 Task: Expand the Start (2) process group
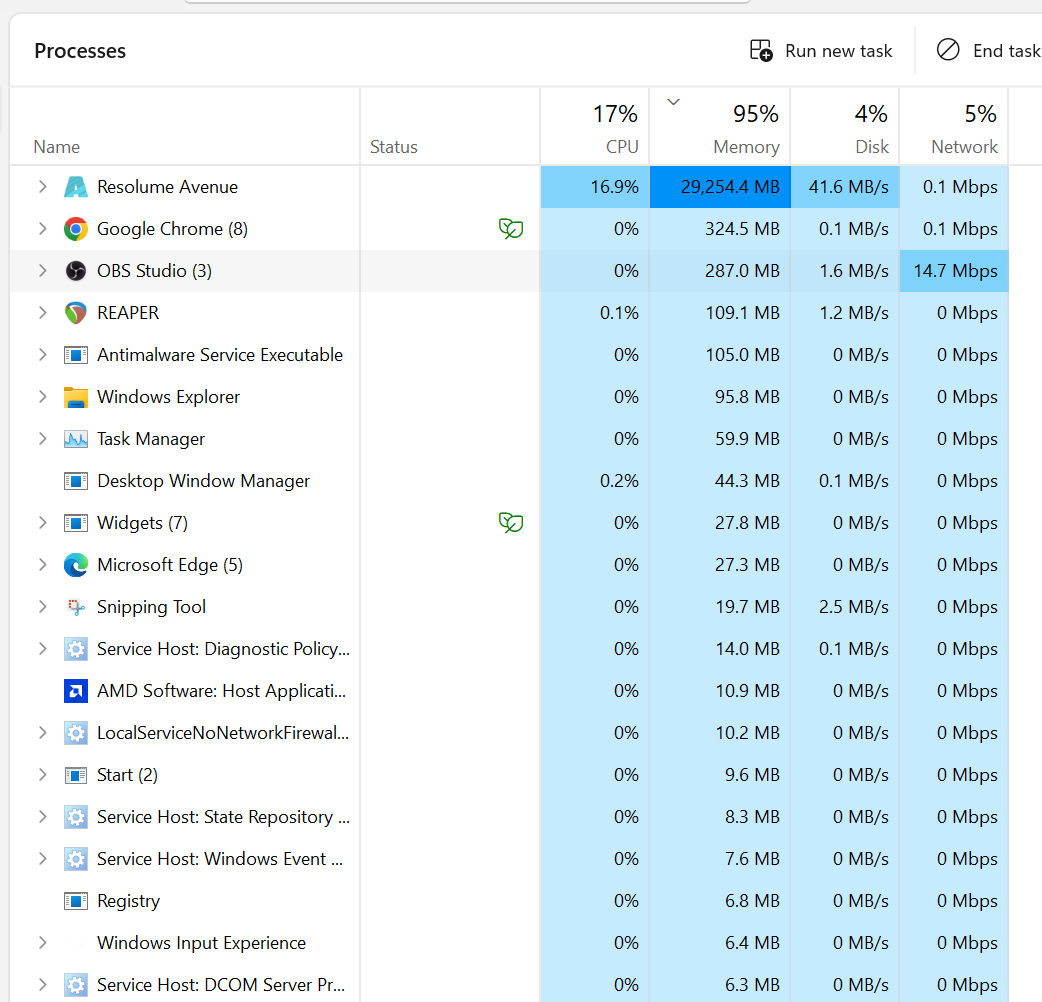click(42, 775)
